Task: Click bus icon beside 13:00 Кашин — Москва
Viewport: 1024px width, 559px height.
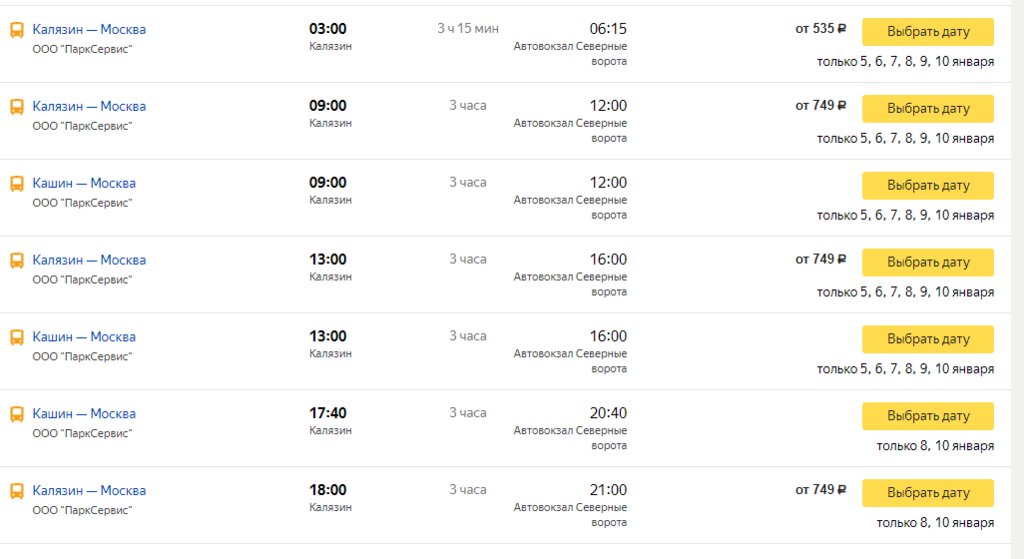Action: click(x=17, y=338)
